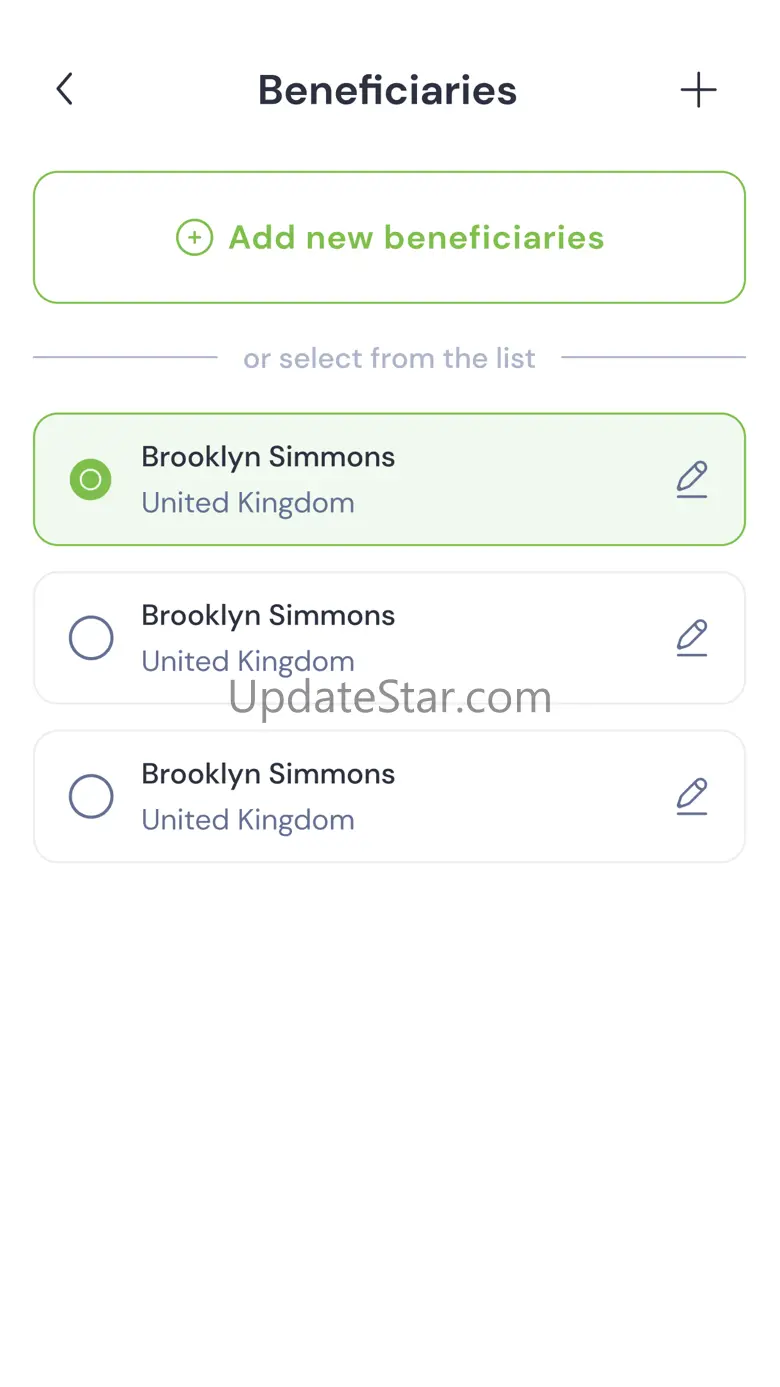Tap the Brooklyn Simmons name in the middle card
Viewport: 780px width, 1387px height.
pos(268,615)
